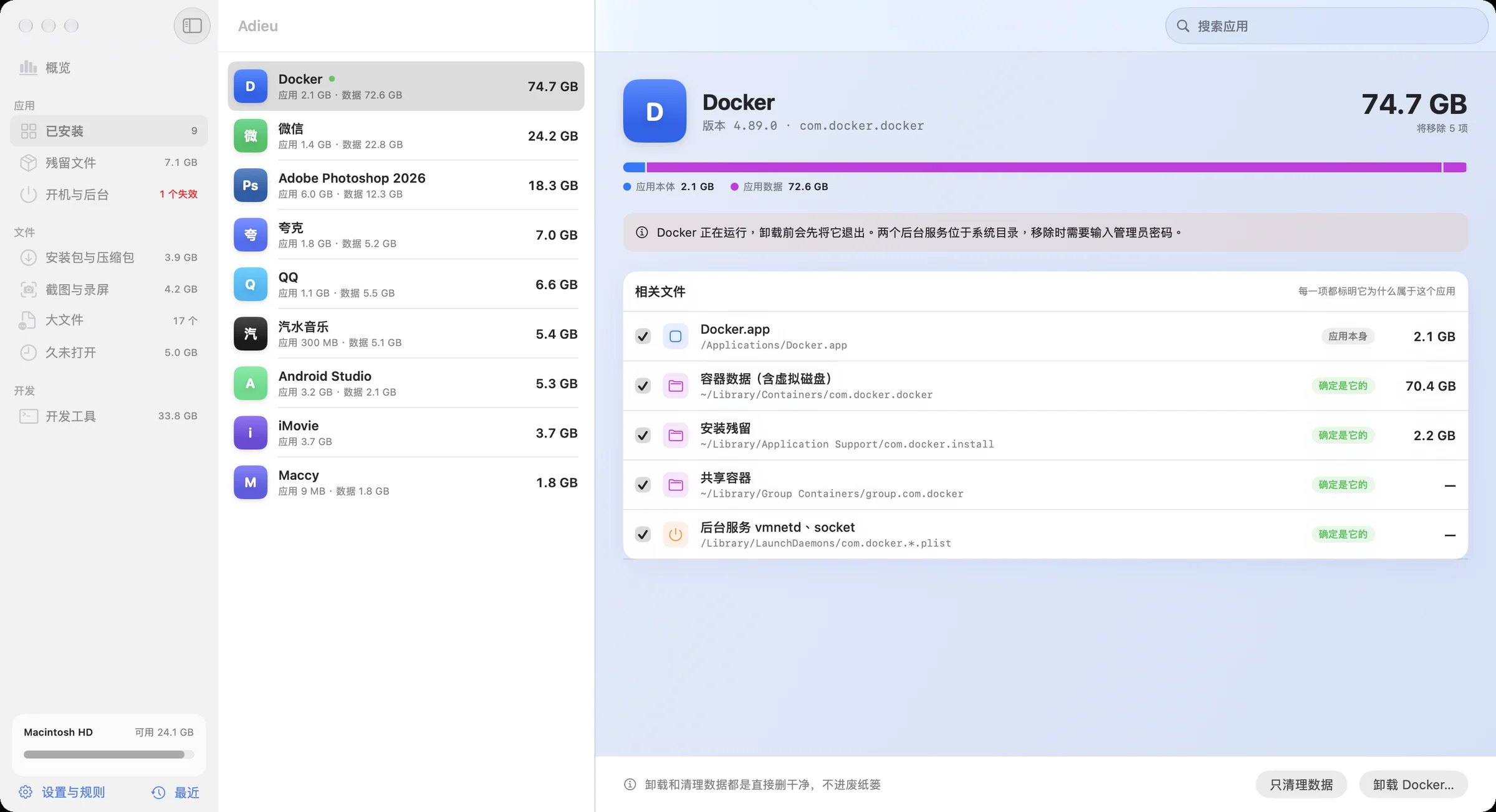
Task: Click the large Docker app icon
Action: (x=654, y=111)
